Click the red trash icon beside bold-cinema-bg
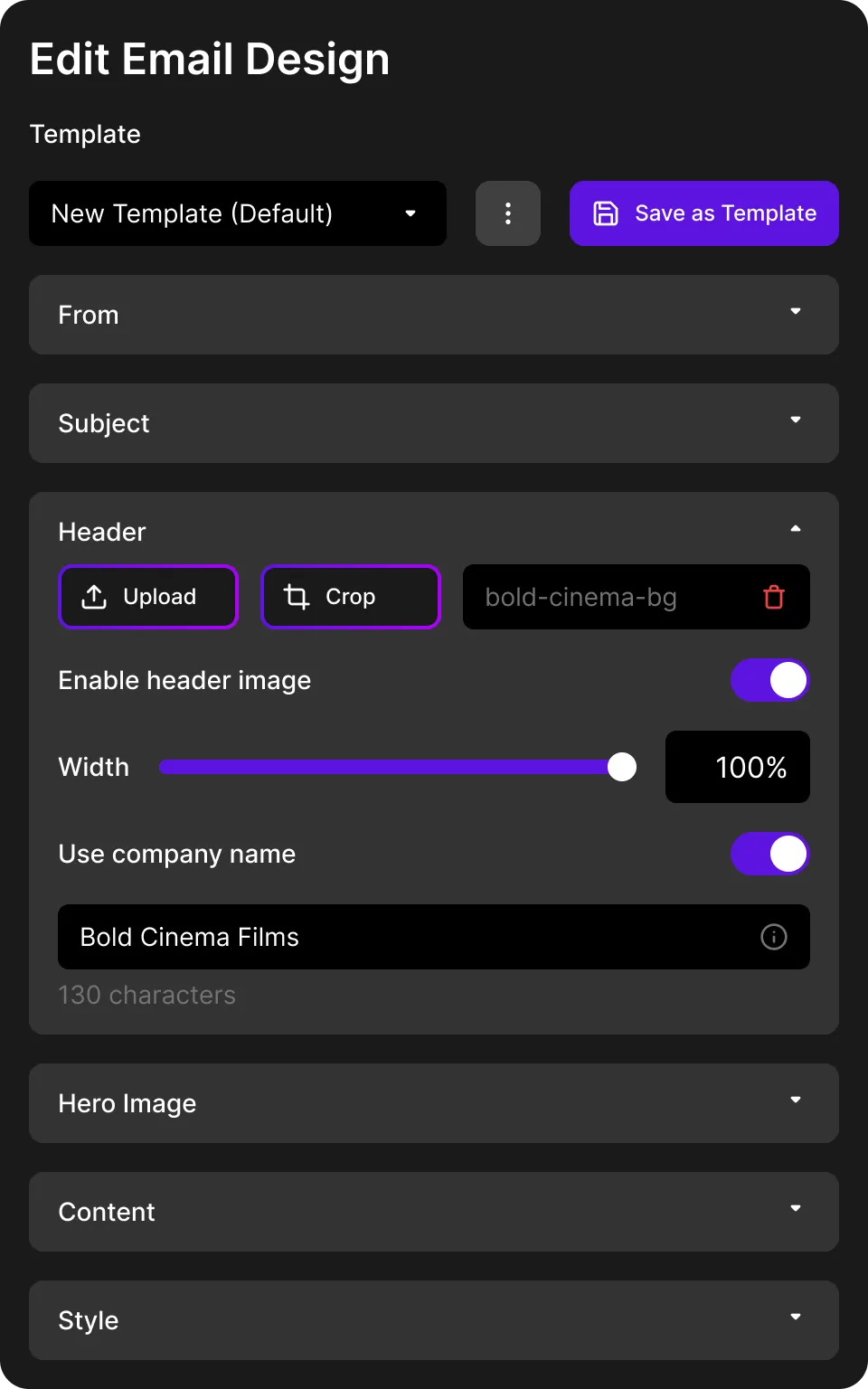 coord(774,597)
